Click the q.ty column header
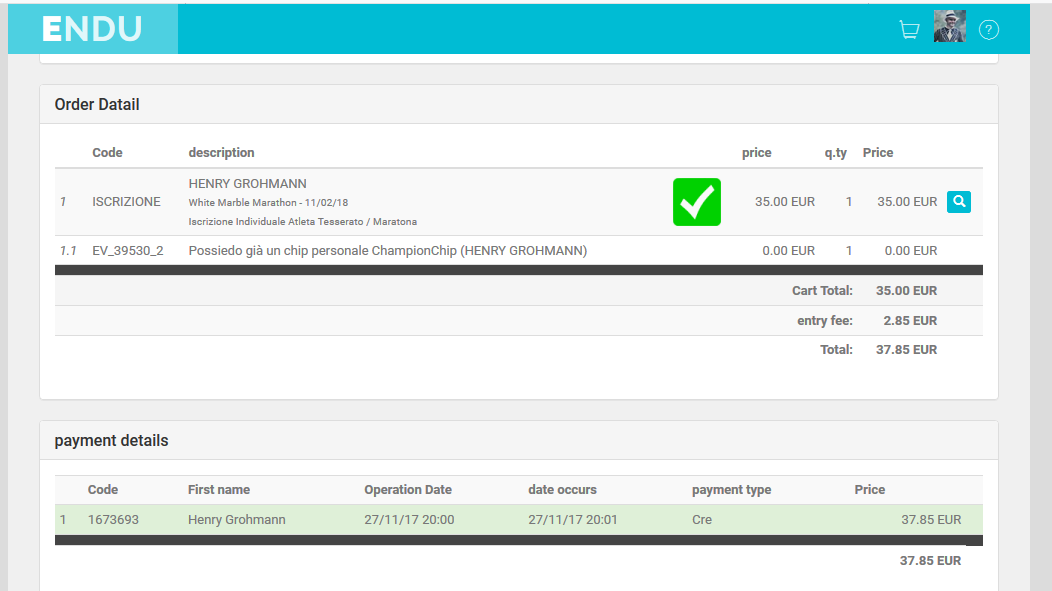Viewport: 1052px width, 591px height. point(835,153)
